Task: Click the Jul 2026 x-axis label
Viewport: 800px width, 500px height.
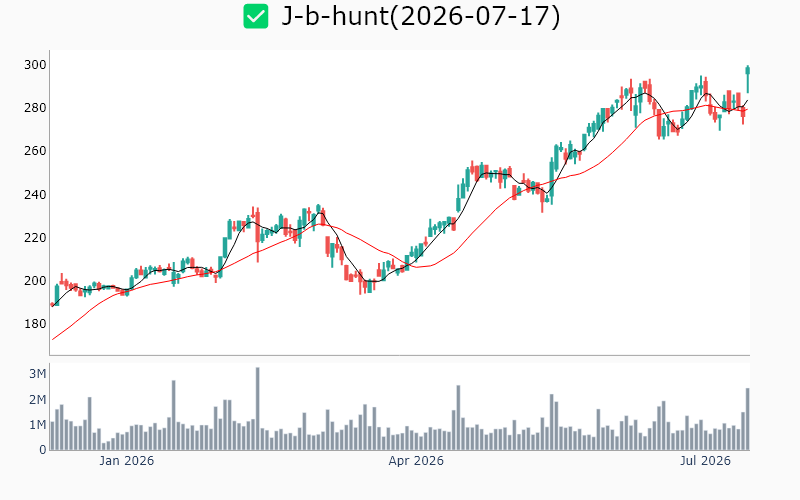Action: point(706,461)
